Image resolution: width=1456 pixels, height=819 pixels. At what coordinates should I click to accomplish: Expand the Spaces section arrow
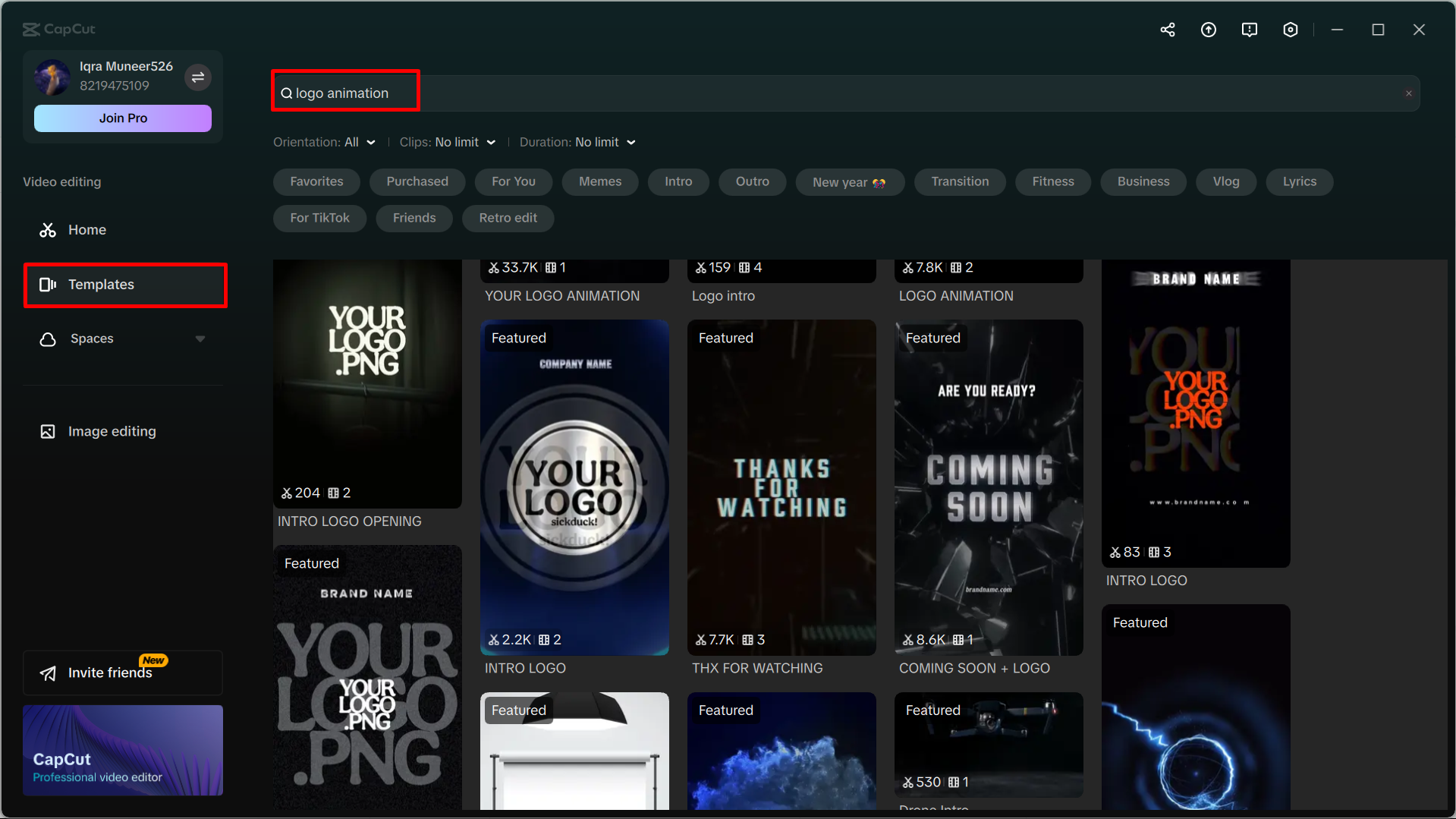(x=200, y=339)
